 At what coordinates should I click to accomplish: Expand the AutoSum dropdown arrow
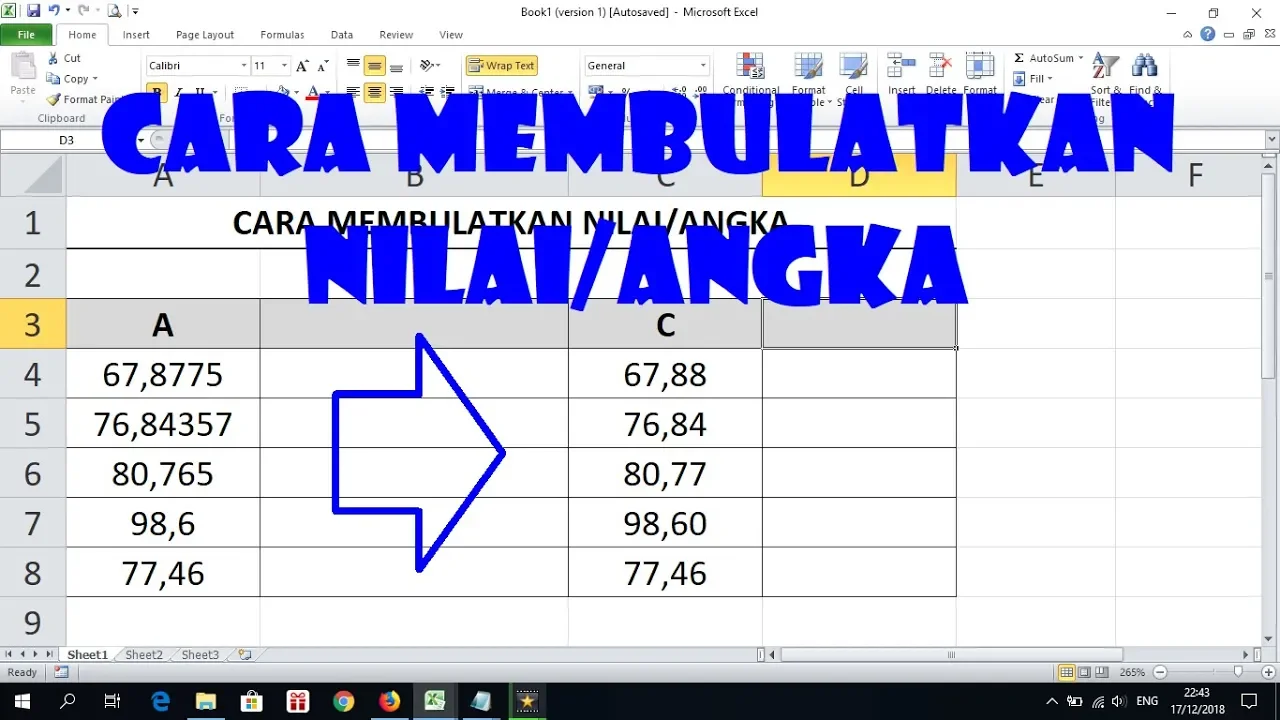(1081, 58)
